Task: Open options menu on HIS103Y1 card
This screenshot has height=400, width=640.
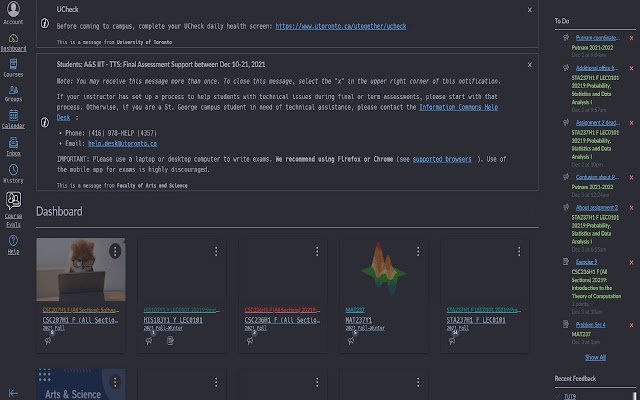Action: (x=216, y=251)
